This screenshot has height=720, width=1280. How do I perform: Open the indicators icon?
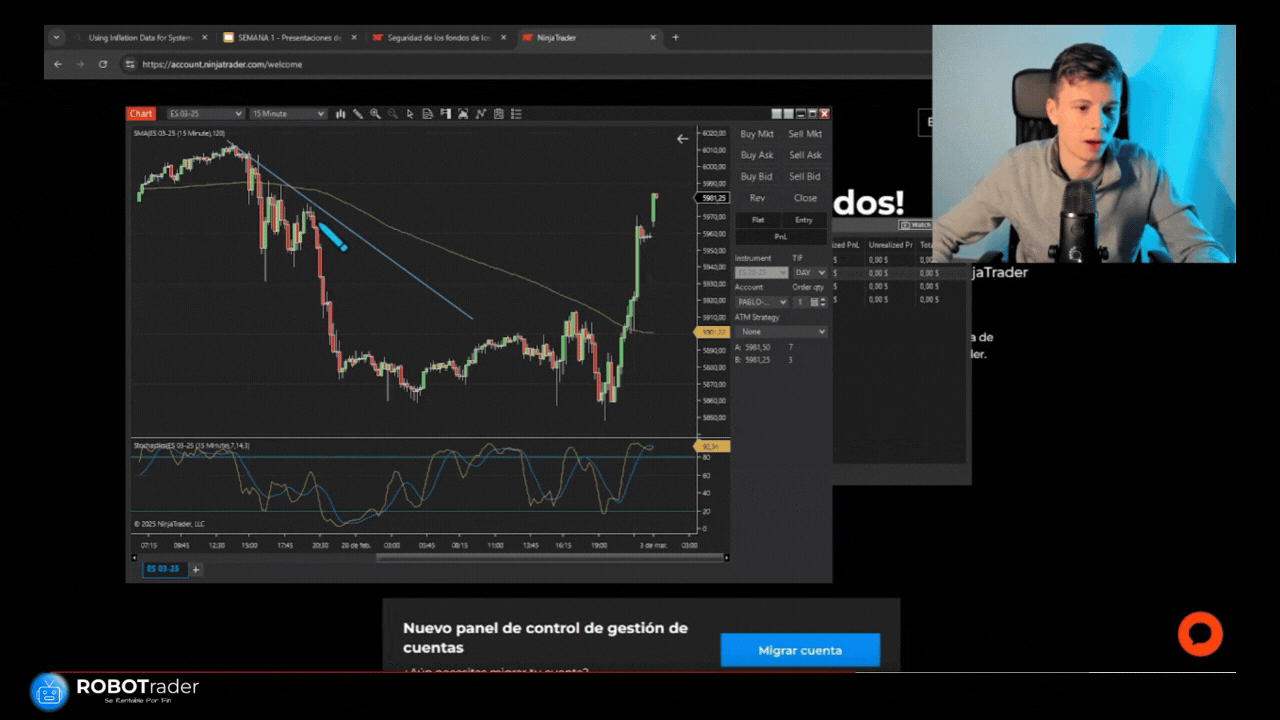point(481,114)
